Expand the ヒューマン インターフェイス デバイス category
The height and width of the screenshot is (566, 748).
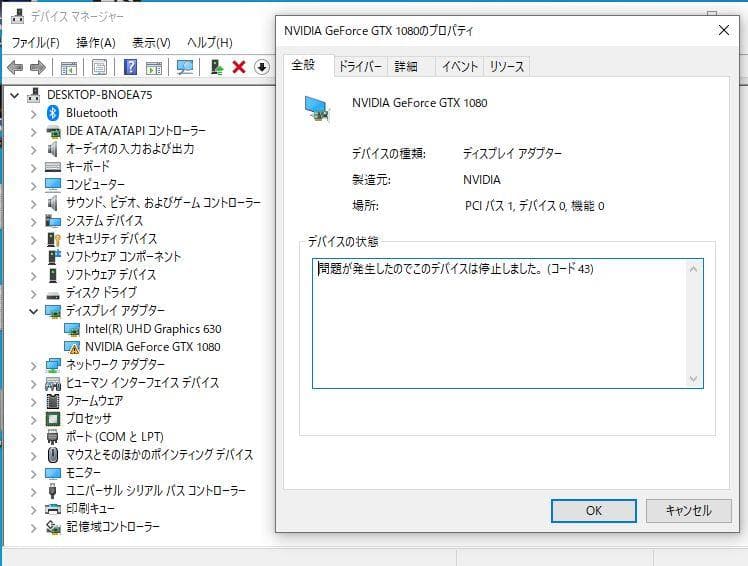pos(33,383)
